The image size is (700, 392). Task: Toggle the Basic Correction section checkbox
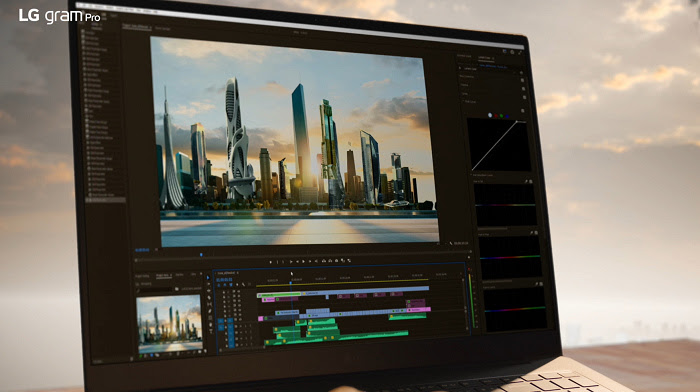522,80
